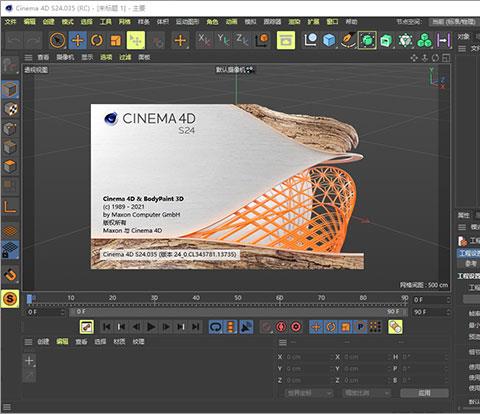
Task: Click frame 50 on the timeline ruler
Action: pos(237,298)
